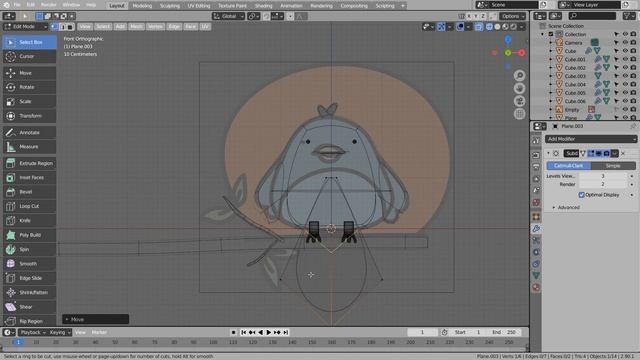Toggle camera view icon in viewport
640x360 pixels.
pos(519,101)
